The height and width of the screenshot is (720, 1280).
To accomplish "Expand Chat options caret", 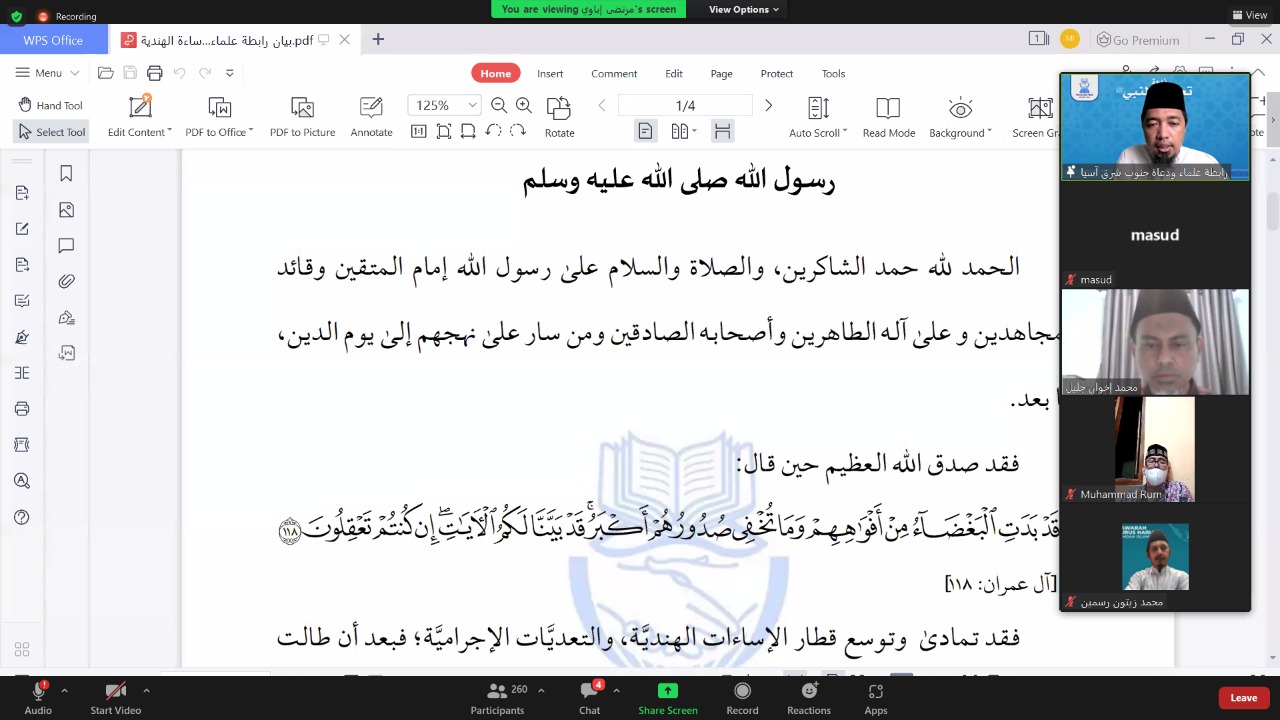I will pyautogui.click(x=616, y=690).
